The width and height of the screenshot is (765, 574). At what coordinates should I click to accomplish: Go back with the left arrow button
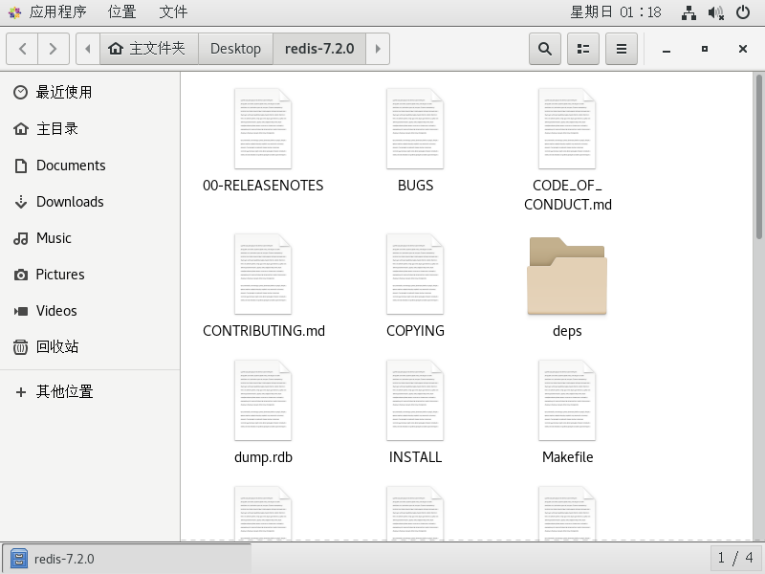tap(22, 49)
